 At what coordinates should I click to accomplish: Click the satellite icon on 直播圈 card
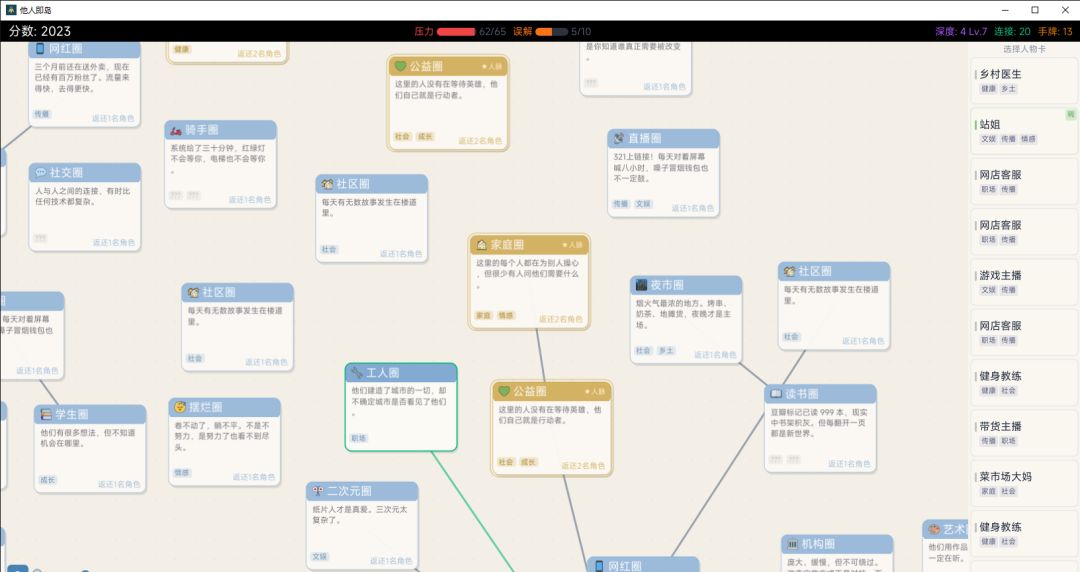coord(619,138)
